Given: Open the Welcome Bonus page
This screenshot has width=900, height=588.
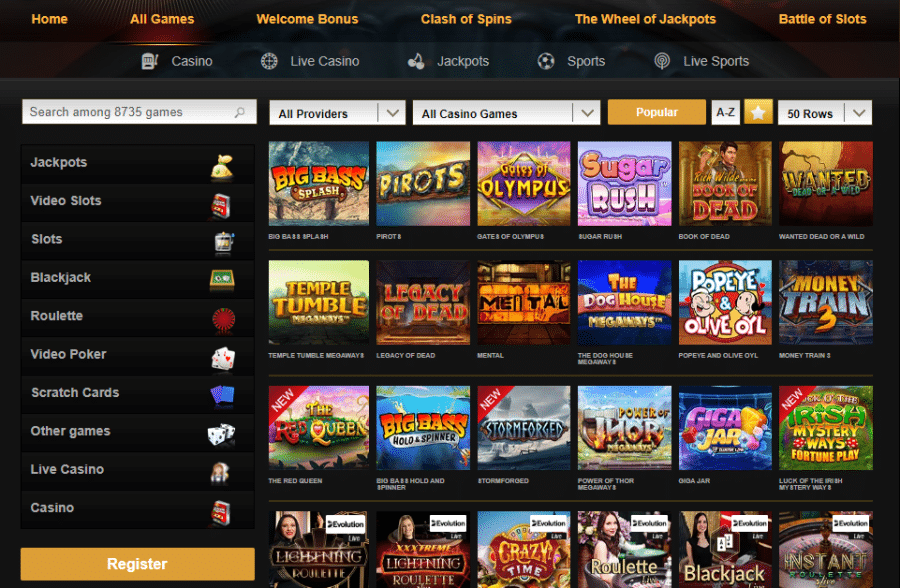Looking at the screenshot, I should [x=307, y=19].
